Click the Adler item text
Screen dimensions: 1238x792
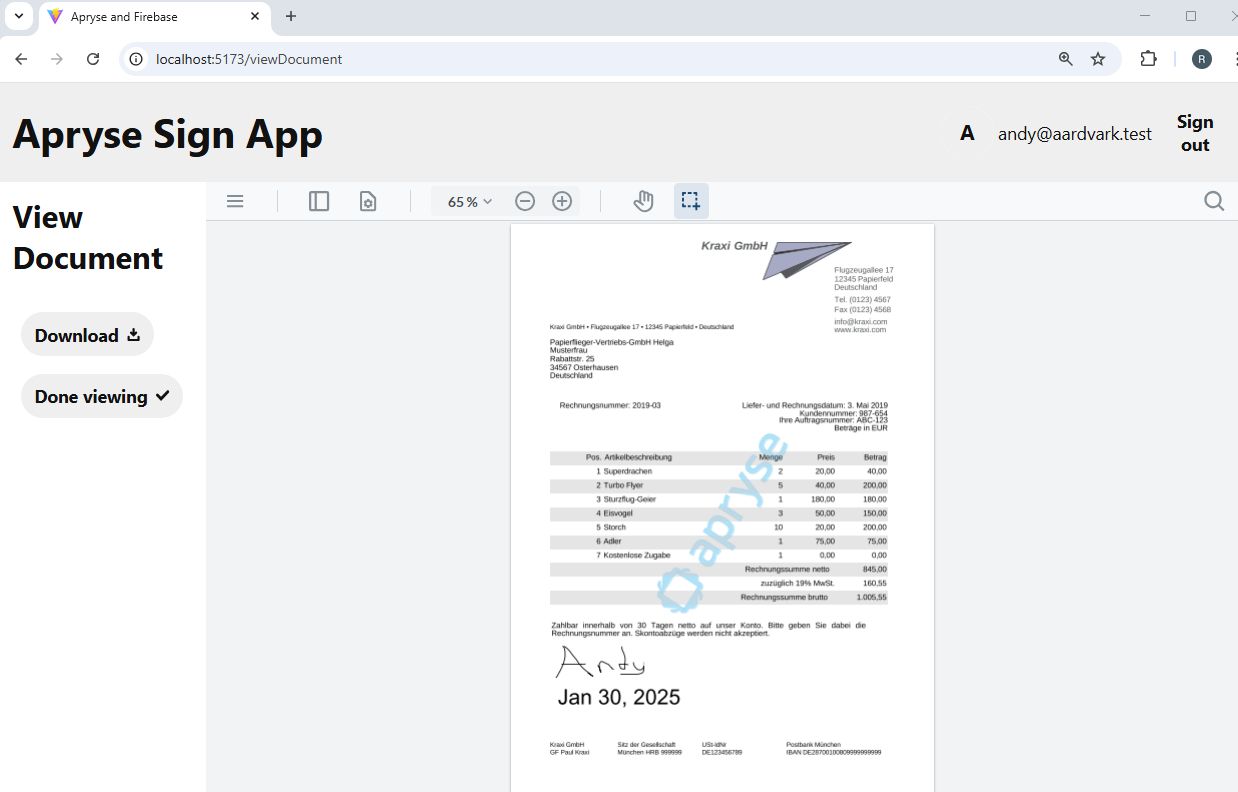tap(612, 541)
